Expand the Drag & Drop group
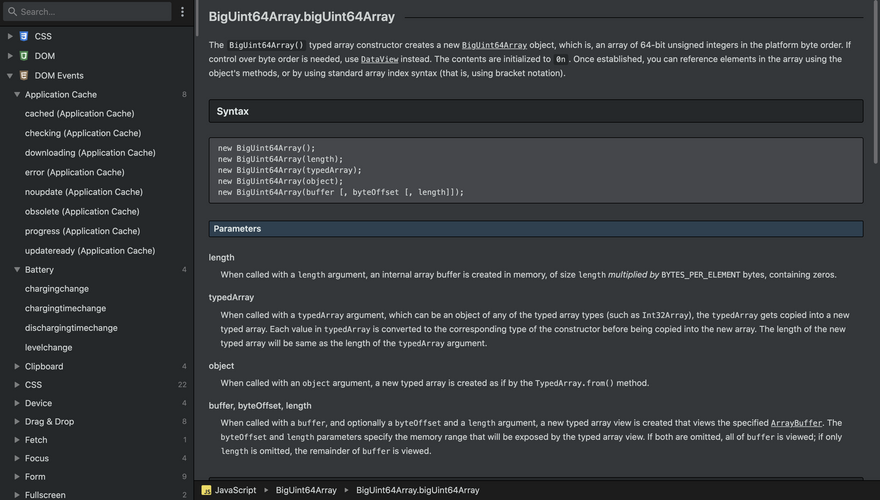This screenshot has height=500, width=880. (17, 422)
